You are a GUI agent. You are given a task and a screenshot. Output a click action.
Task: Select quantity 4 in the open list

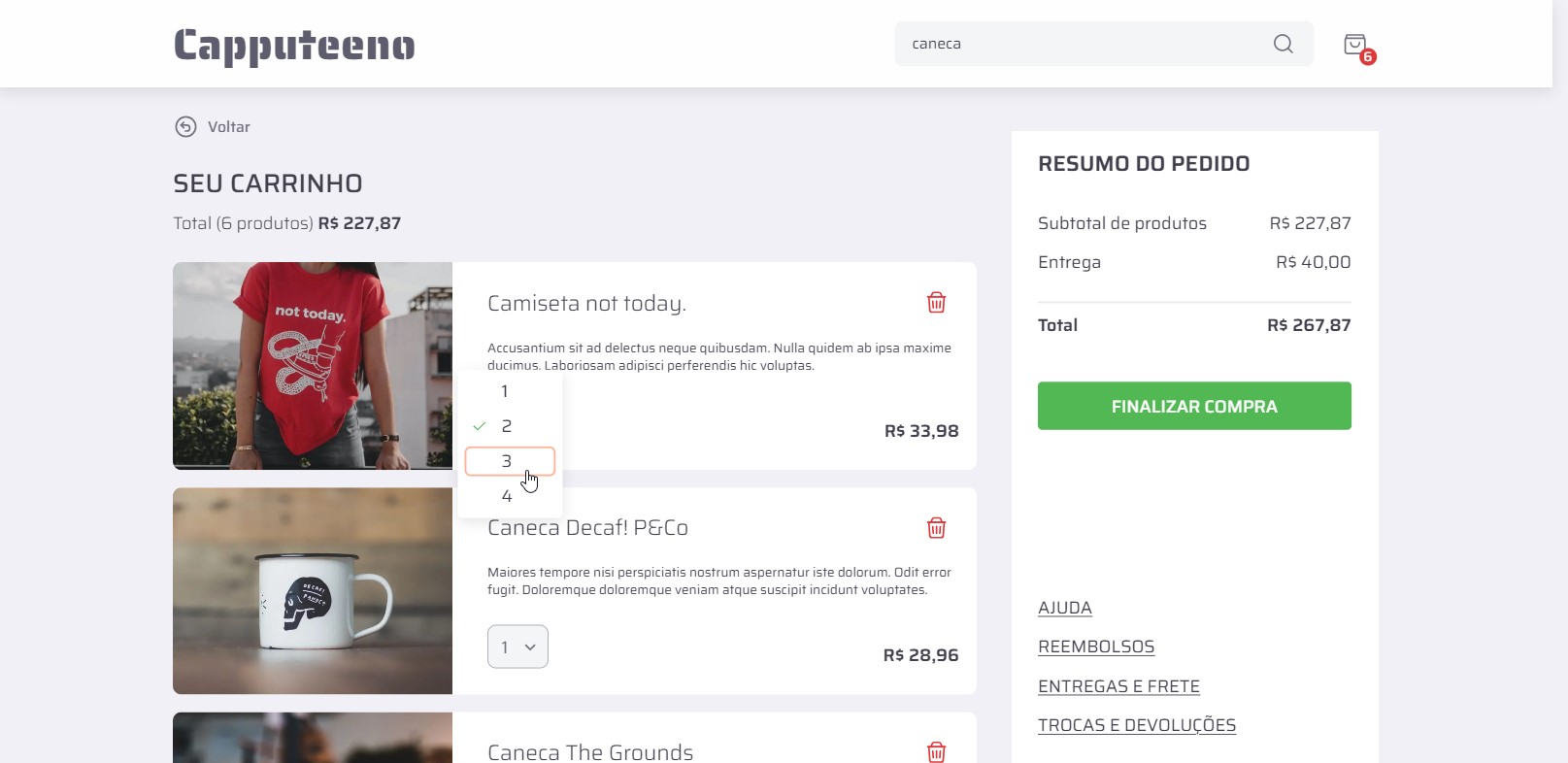coord(510,496)
